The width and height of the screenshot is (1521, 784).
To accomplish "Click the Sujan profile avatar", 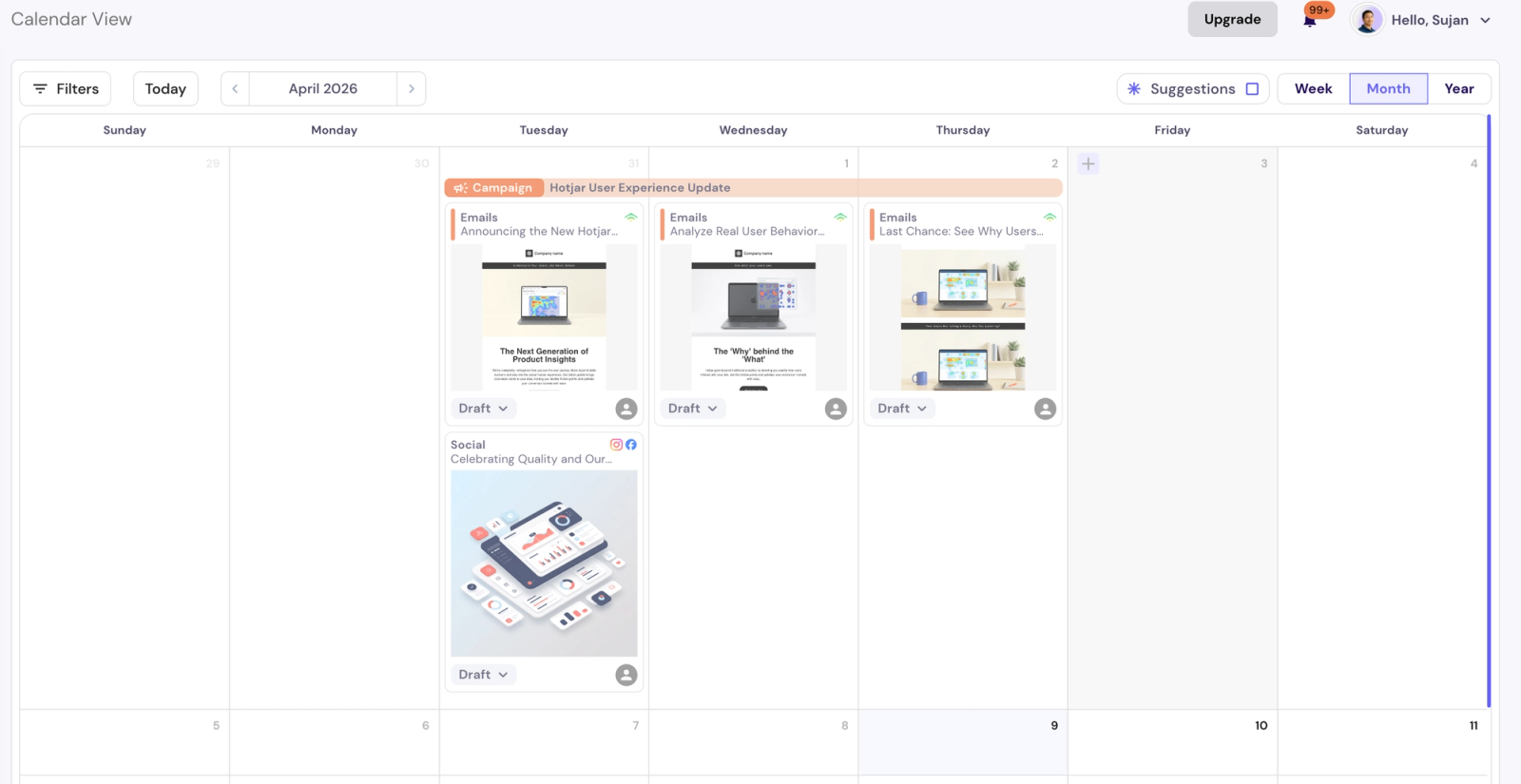I will pos(1367,19).
